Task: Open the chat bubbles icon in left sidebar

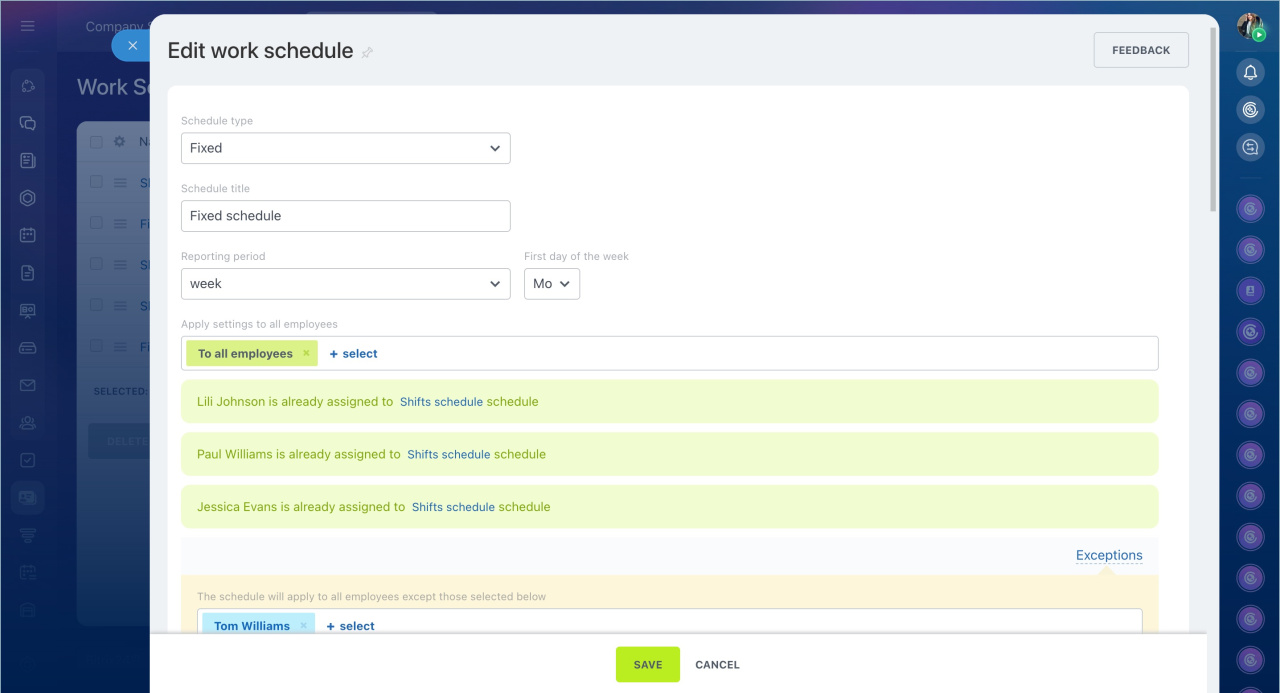Action: click(x=28, y=124)
